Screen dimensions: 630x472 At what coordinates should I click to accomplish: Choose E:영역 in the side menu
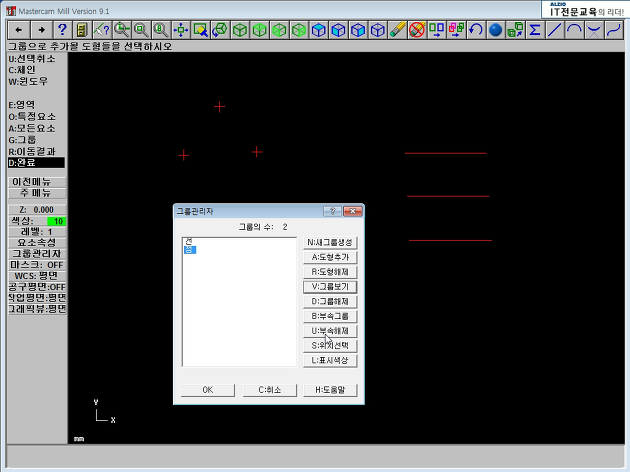coord(22,105)
